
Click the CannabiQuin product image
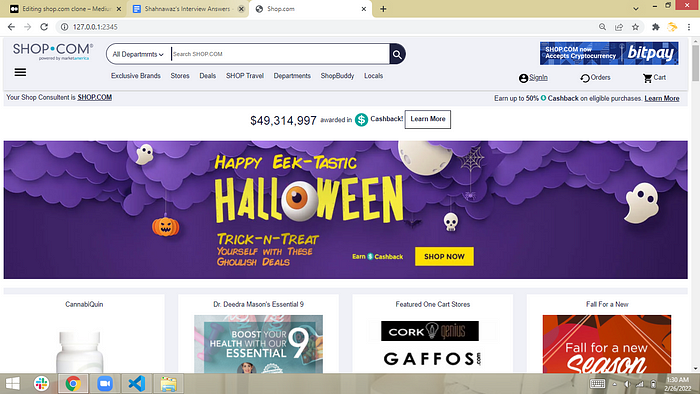pyautogui.click(x=79, y=352)
